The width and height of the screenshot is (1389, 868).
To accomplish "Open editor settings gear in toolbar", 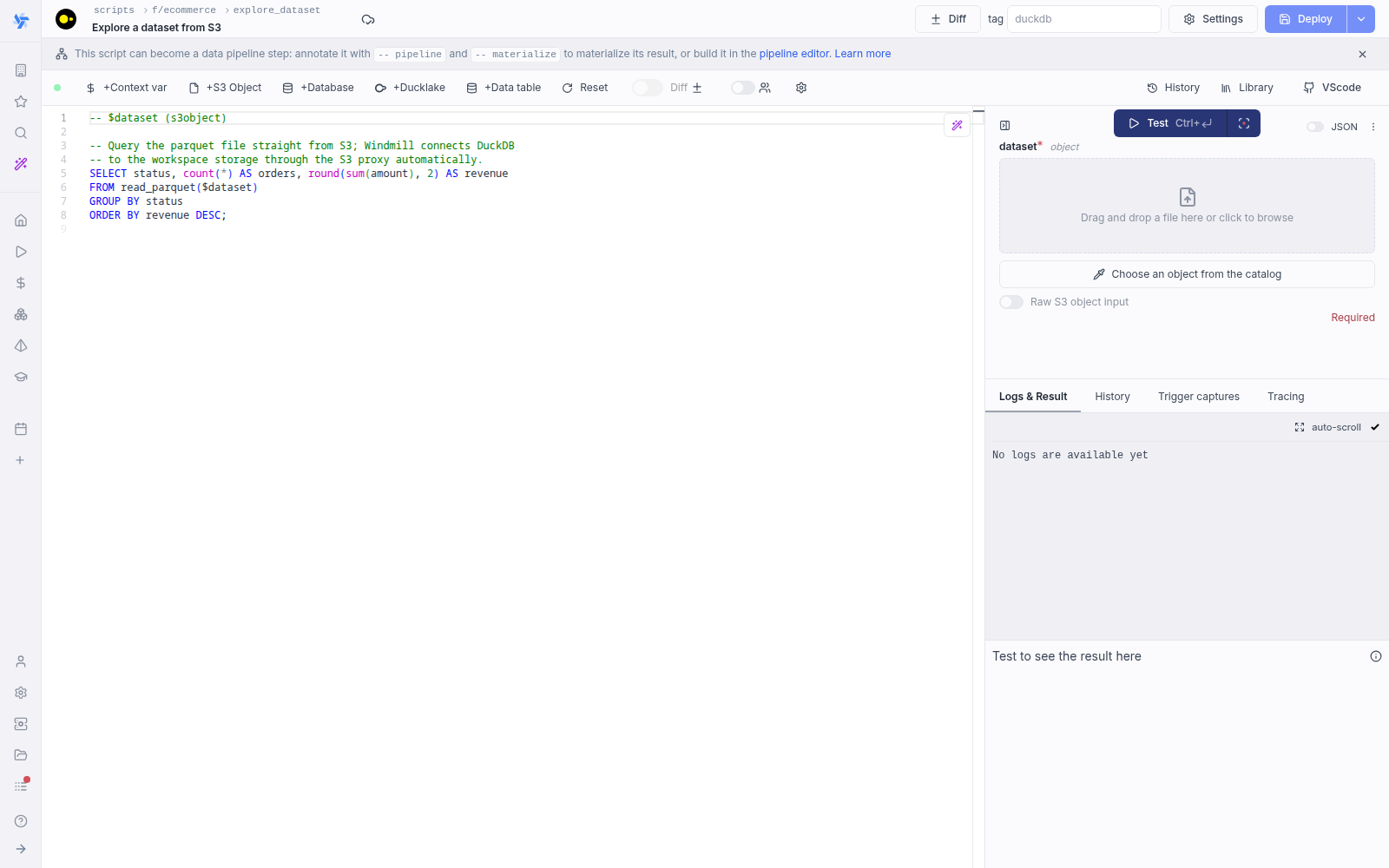I will click(x=801, y=88).
